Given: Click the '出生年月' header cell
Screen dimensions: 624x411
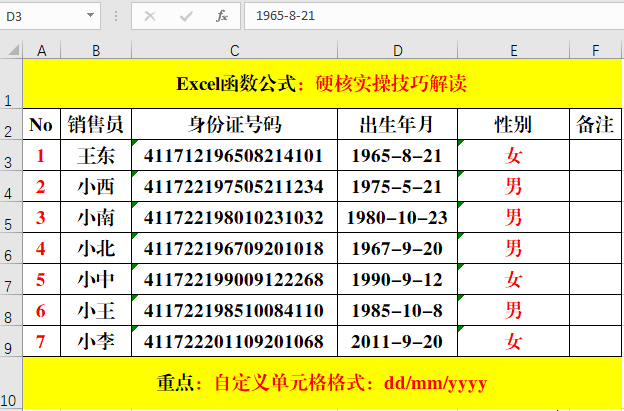Looking at the screenshot, I should 398,124.
